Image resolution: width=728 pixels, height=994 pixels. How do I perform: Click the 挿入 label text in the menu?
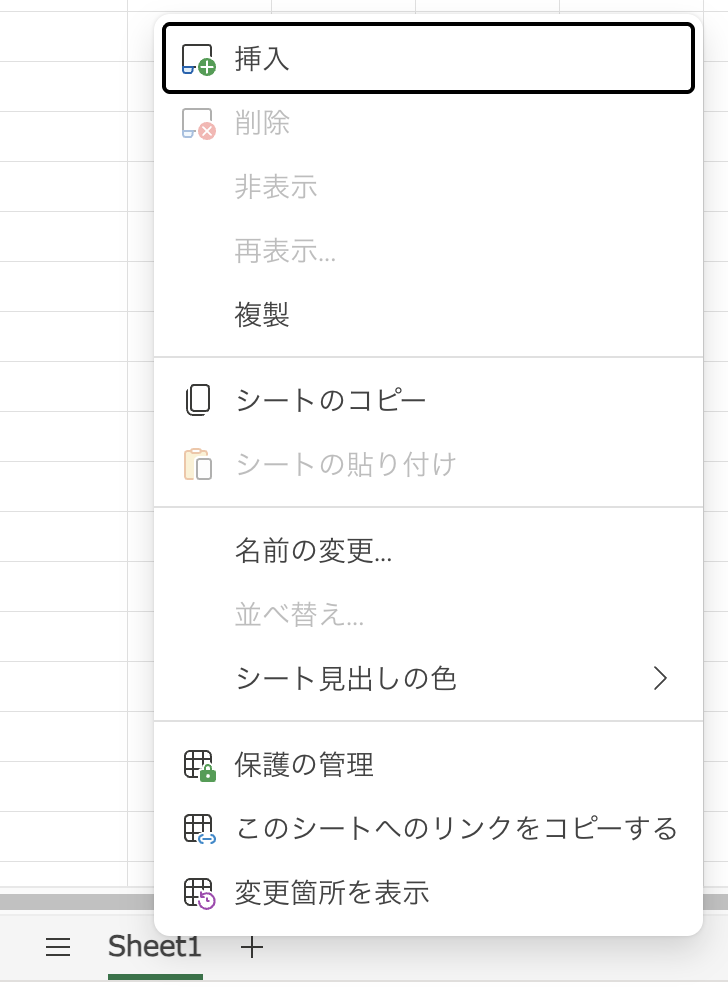262,59
